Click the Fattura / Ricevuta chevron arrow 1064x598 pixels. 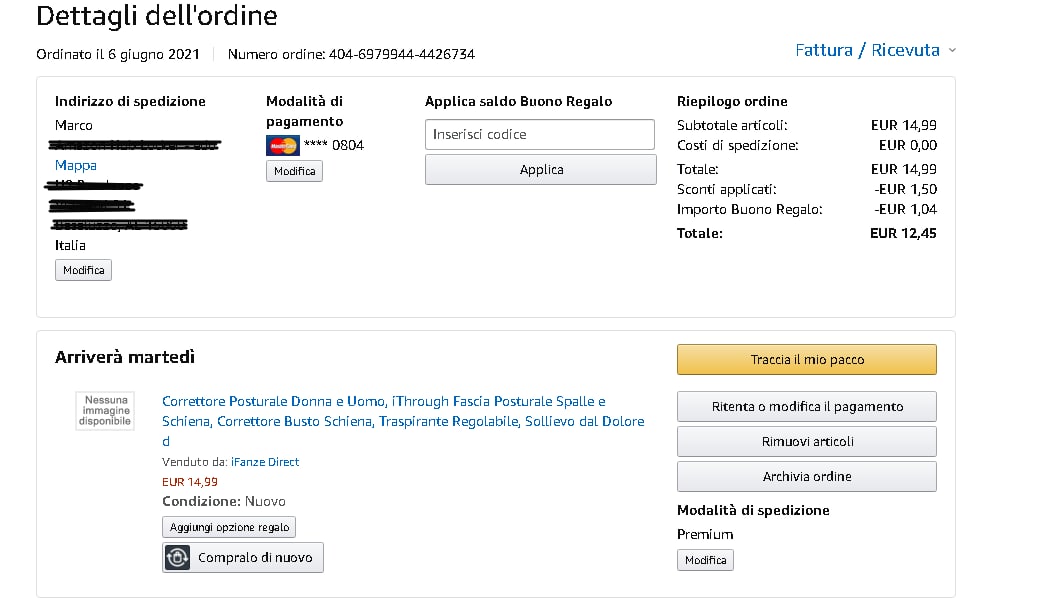(x=952, y=51)
